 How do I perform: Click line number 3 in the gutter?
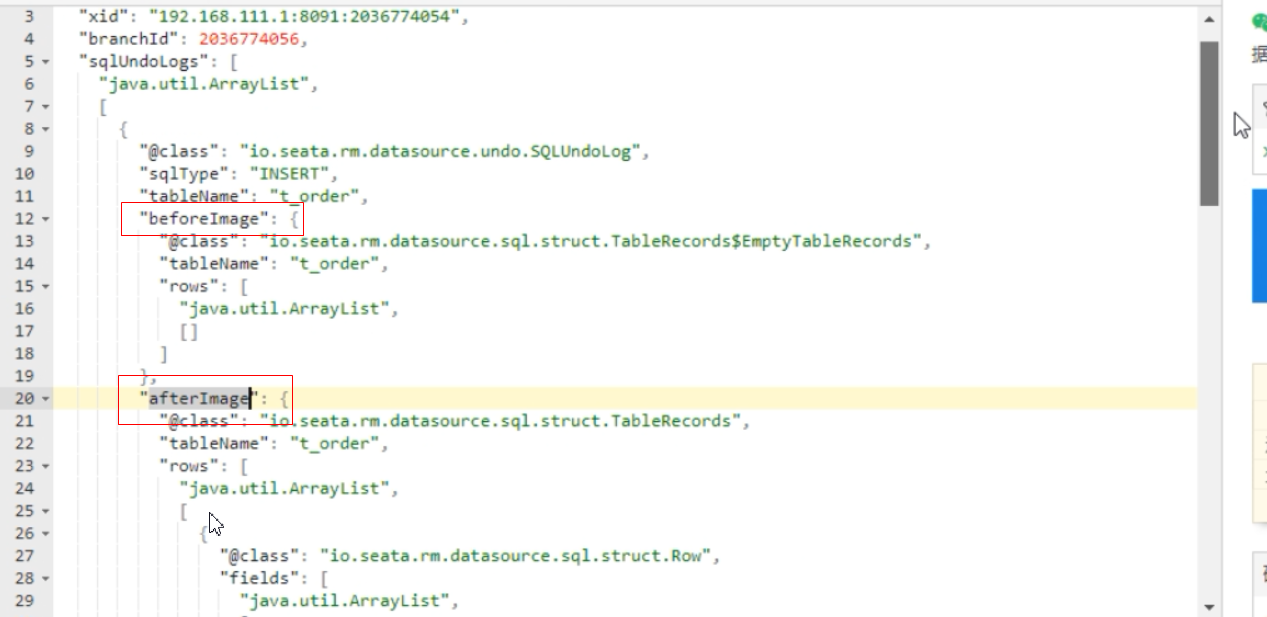tap(29, 17)
